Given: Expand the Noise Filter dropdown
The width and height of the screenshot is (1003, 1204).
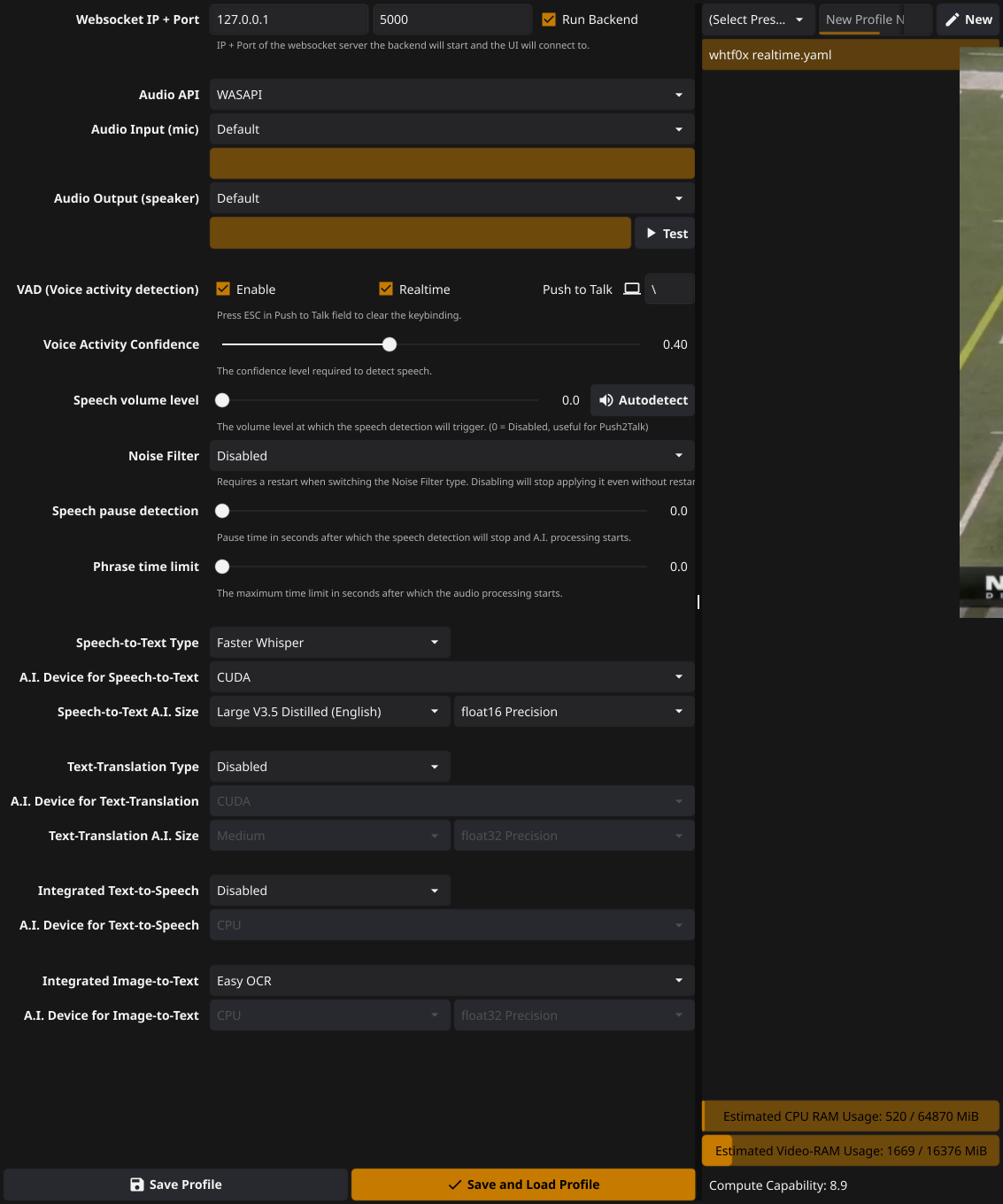Looking at the screenshot, I should [x=451, y=456].
